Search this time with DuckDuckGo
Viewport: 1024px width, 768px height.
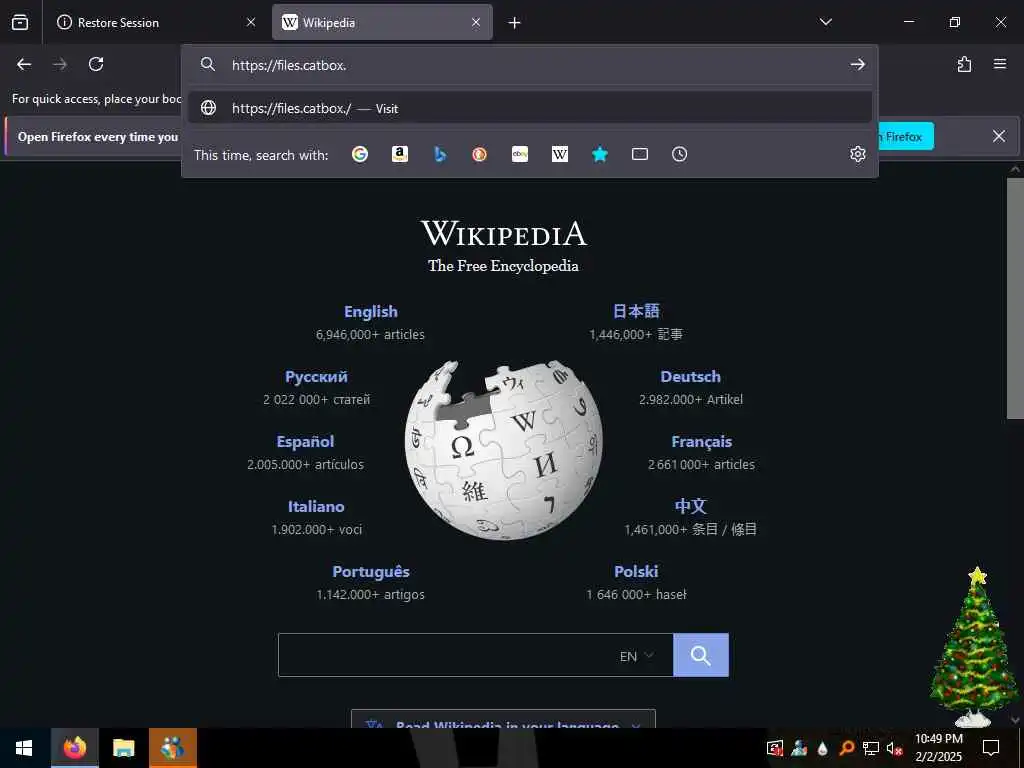pyautogui.click(x=479, y=154)
